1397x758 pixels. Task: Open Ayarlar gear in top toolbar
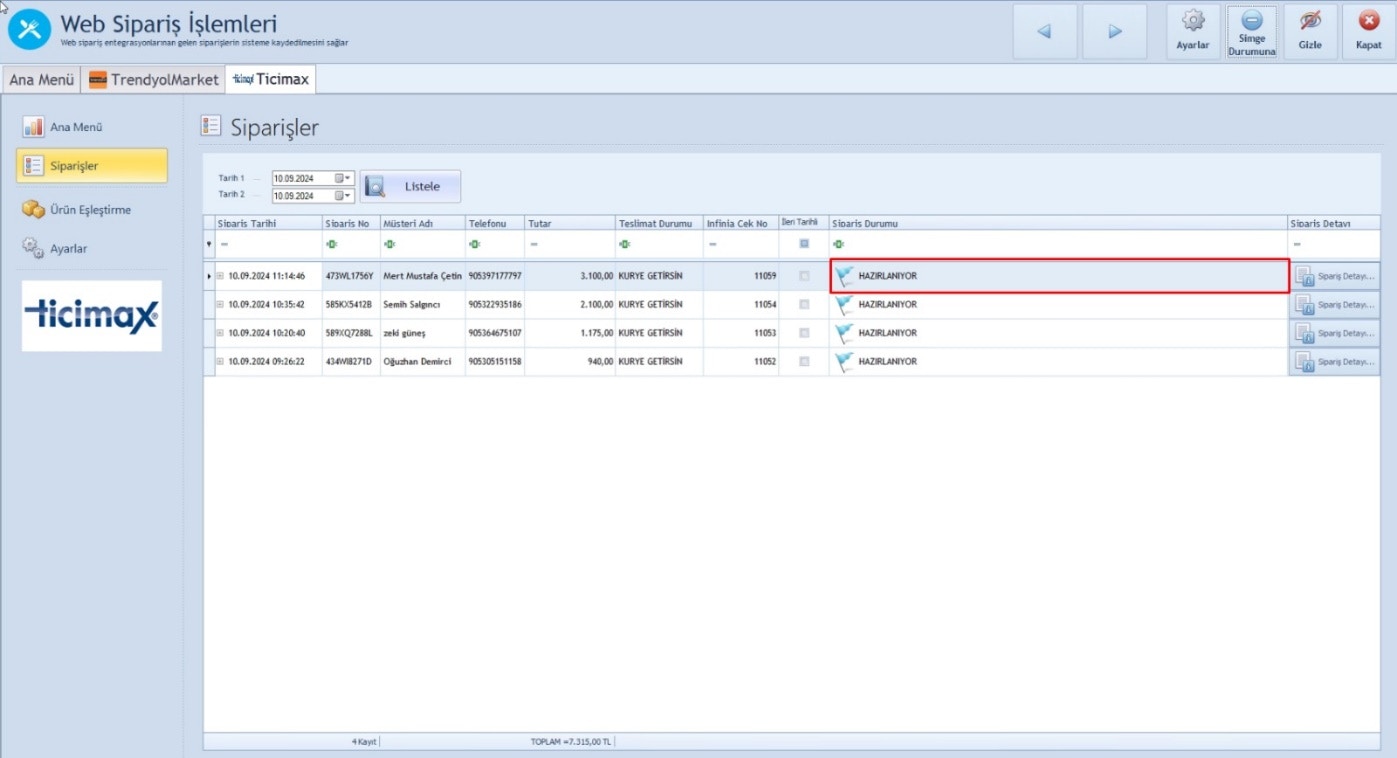(1193, 32)
